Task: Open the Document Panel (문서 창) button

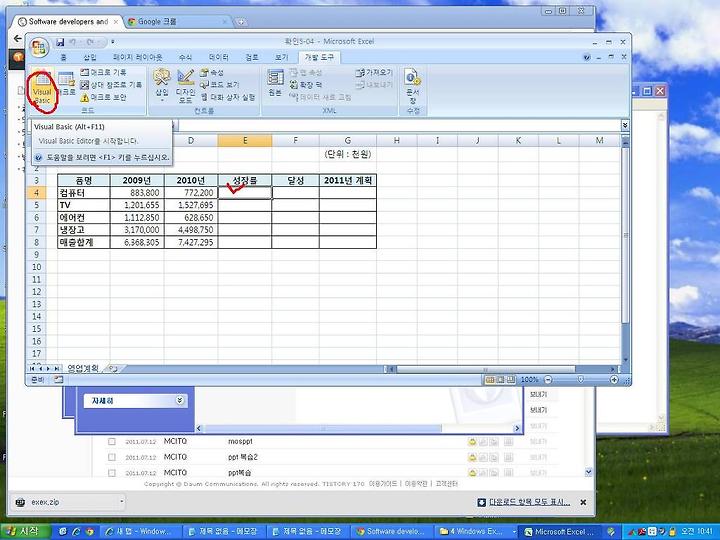Action: click(412, 86)
